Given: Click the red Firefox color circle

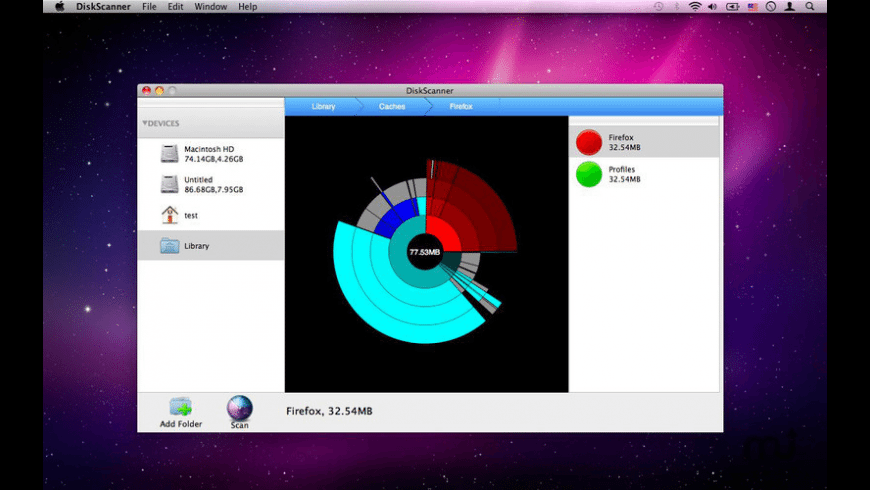Looking at the screenshot, I should (x=589, y=143).
